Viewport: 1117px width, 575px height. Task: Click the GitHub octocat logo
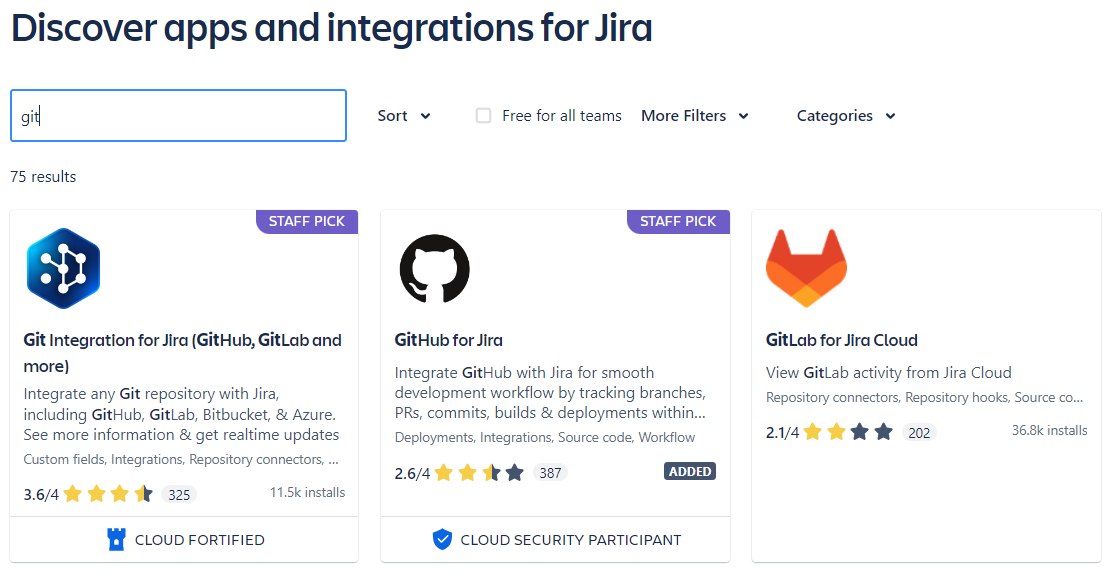tap(435, 269)
